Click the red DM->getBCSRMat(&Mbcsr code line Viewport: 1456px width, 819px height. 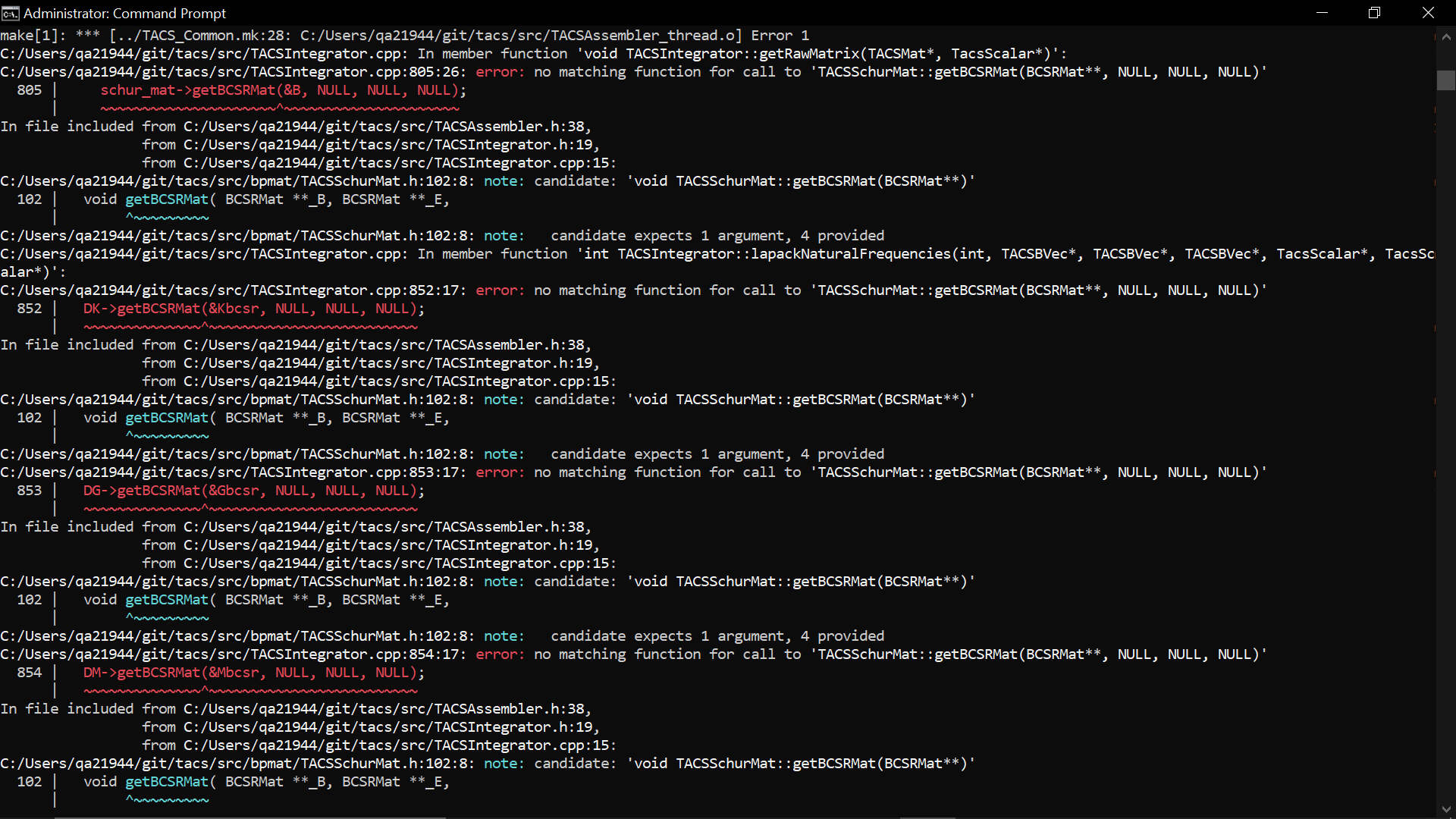coord(253,673)
